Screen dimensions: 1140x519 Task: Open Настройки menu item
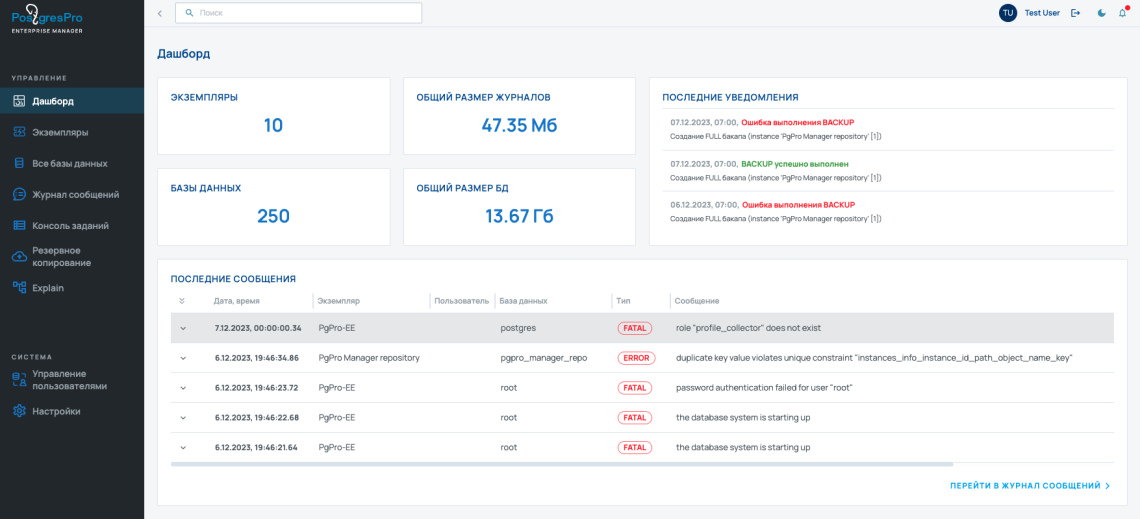[x=72, y=411]
